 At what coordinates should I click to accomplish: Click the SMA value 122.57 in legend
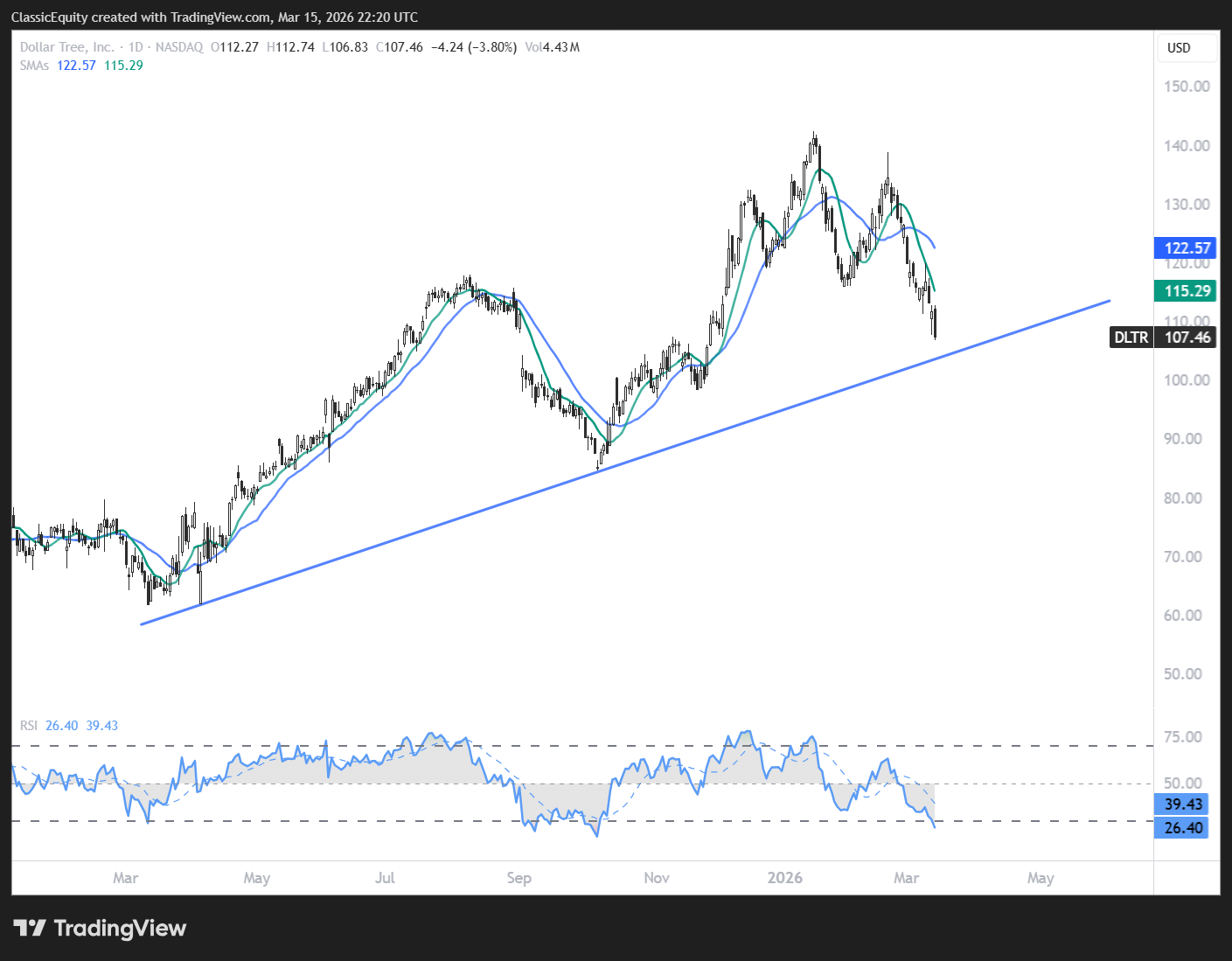pyautogui.click(x=76, y=66)
